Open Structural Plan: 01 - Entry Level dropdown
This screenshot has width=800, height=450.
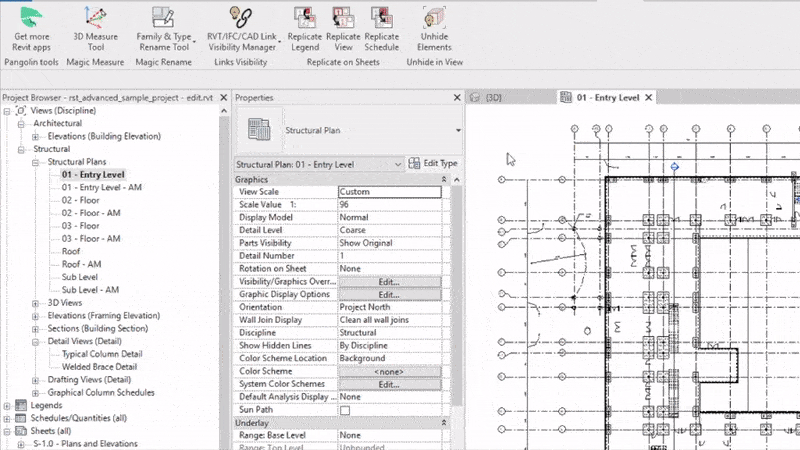[319, 164]
